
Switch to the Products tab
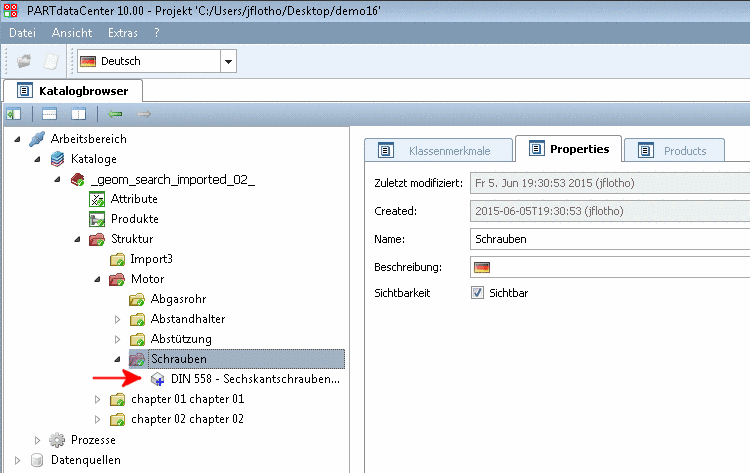point(674,151)
